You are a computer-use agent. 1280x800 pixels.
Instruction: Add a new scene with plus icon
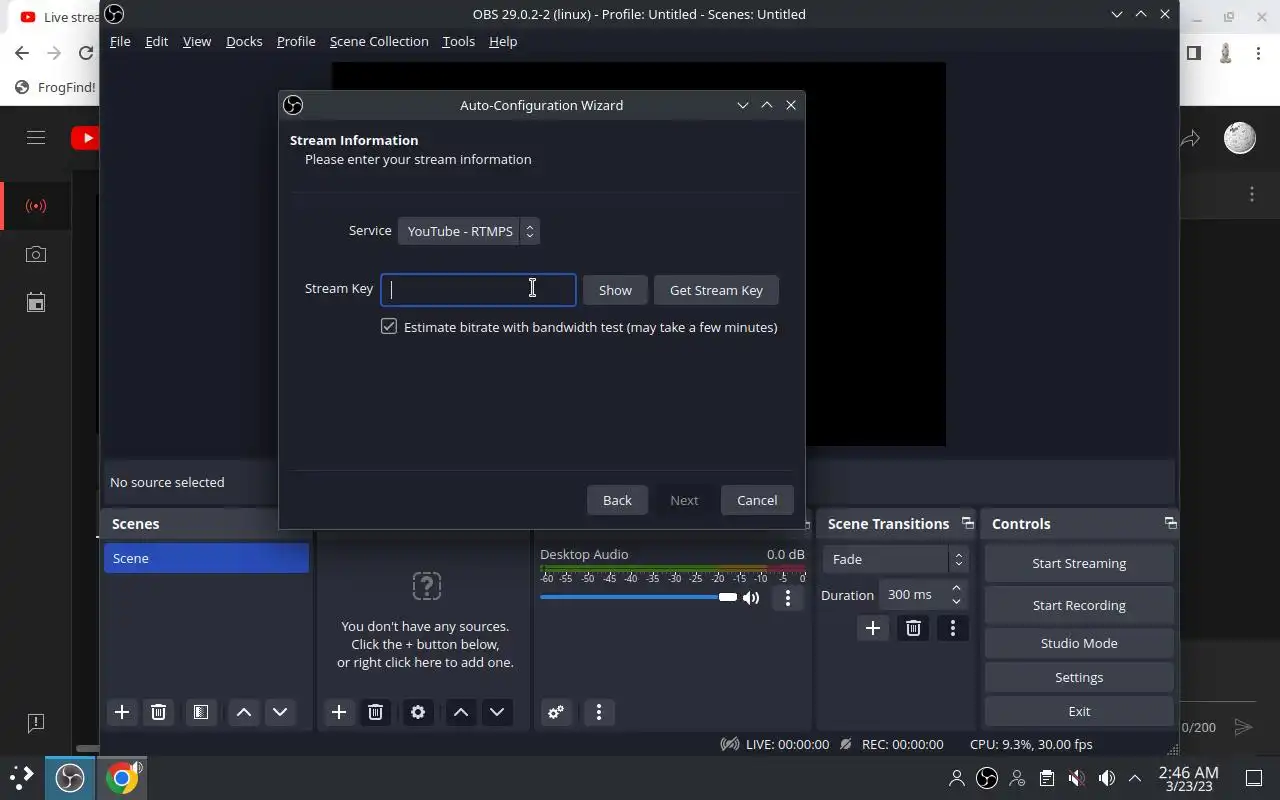(x=122, y=712)
